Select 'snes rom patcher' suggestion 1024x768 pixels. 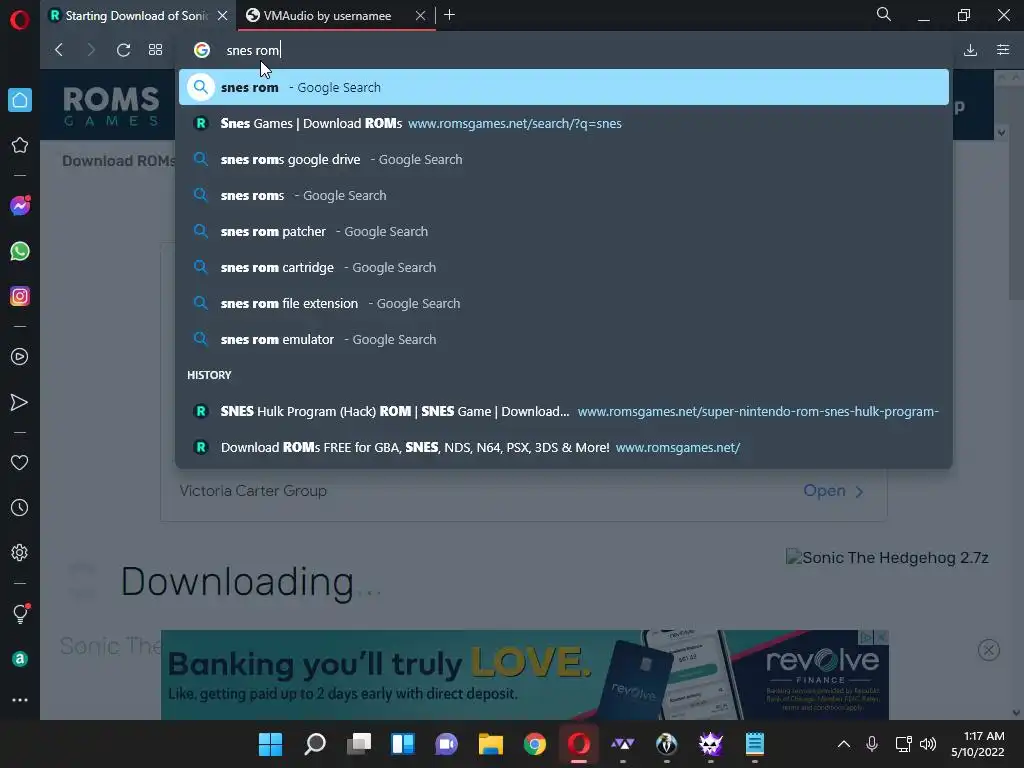pos(564,231)
